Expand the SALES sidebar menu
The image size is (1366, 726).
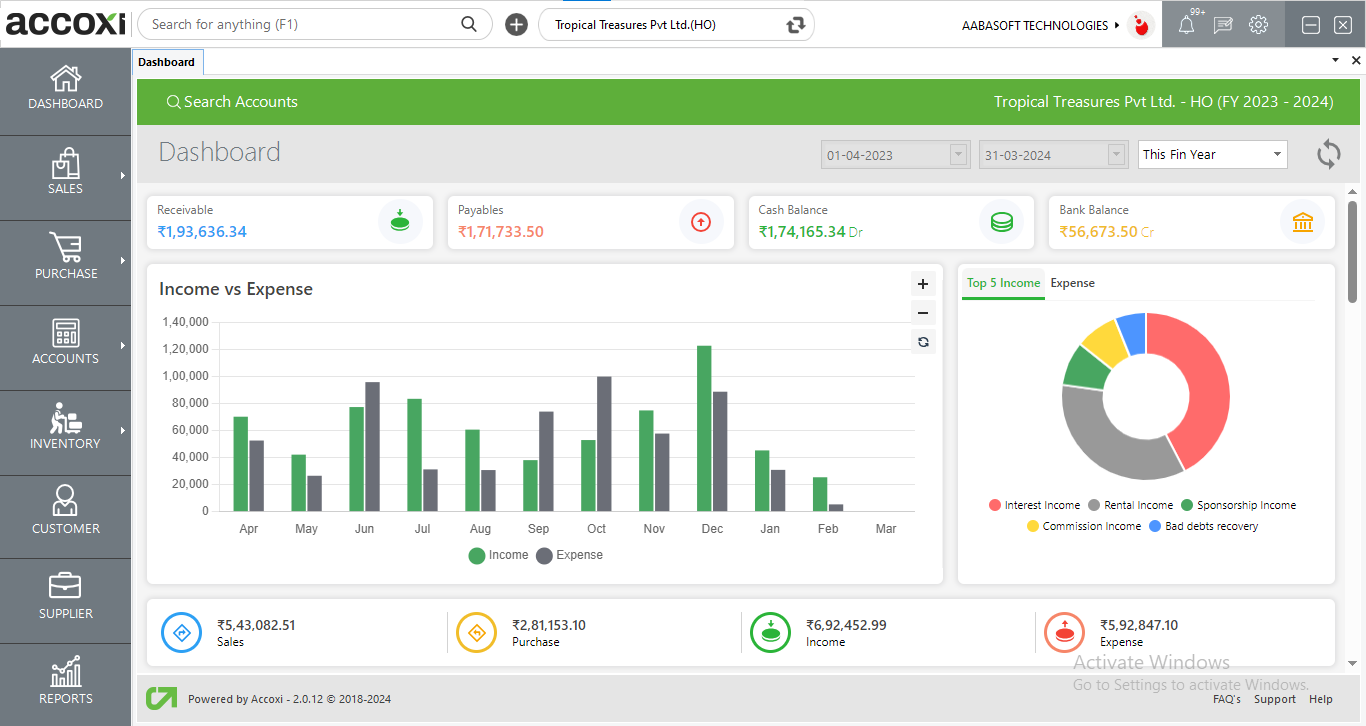(x=65, y=177)
